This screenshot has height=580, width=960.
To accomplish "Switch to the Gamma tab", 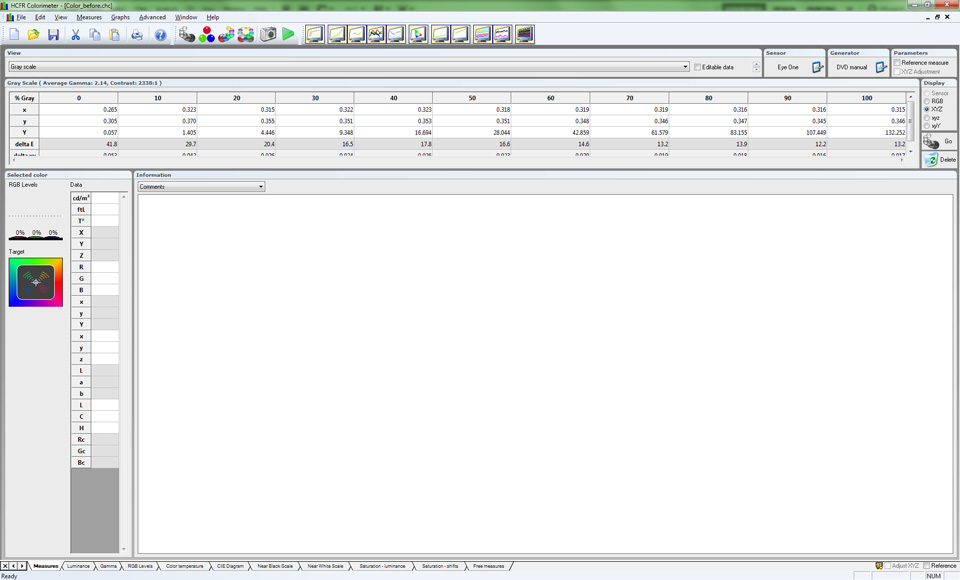I will [x=108, y=566].
